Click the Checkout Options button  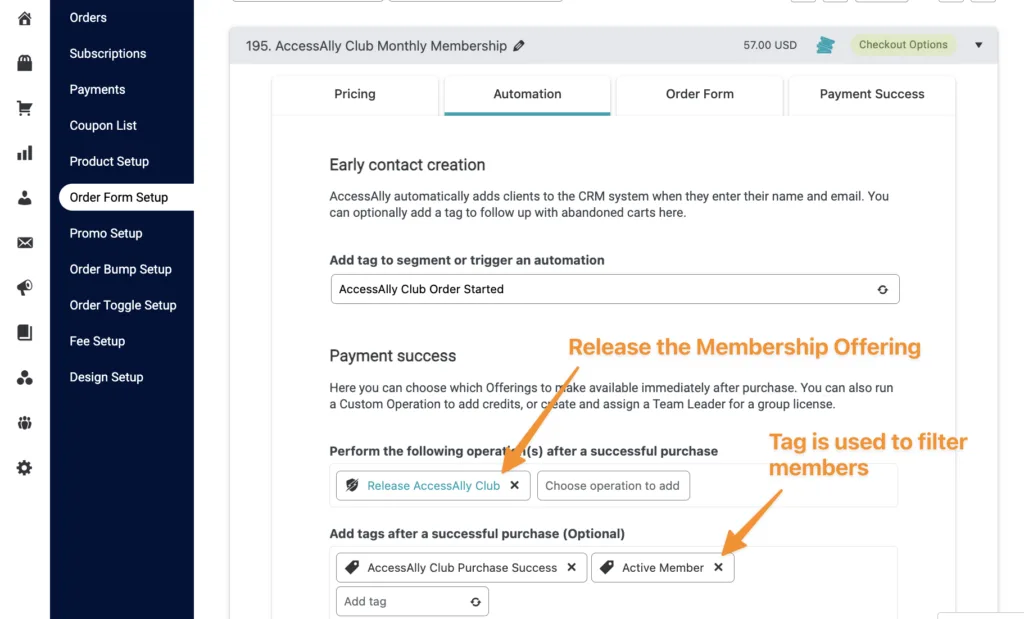pos(903,45)
